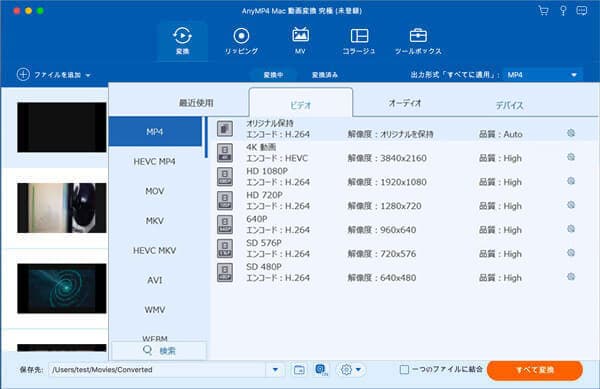Click the 4K 動画 preset icon
600x389 pixels.
click(x=225, y=153)
